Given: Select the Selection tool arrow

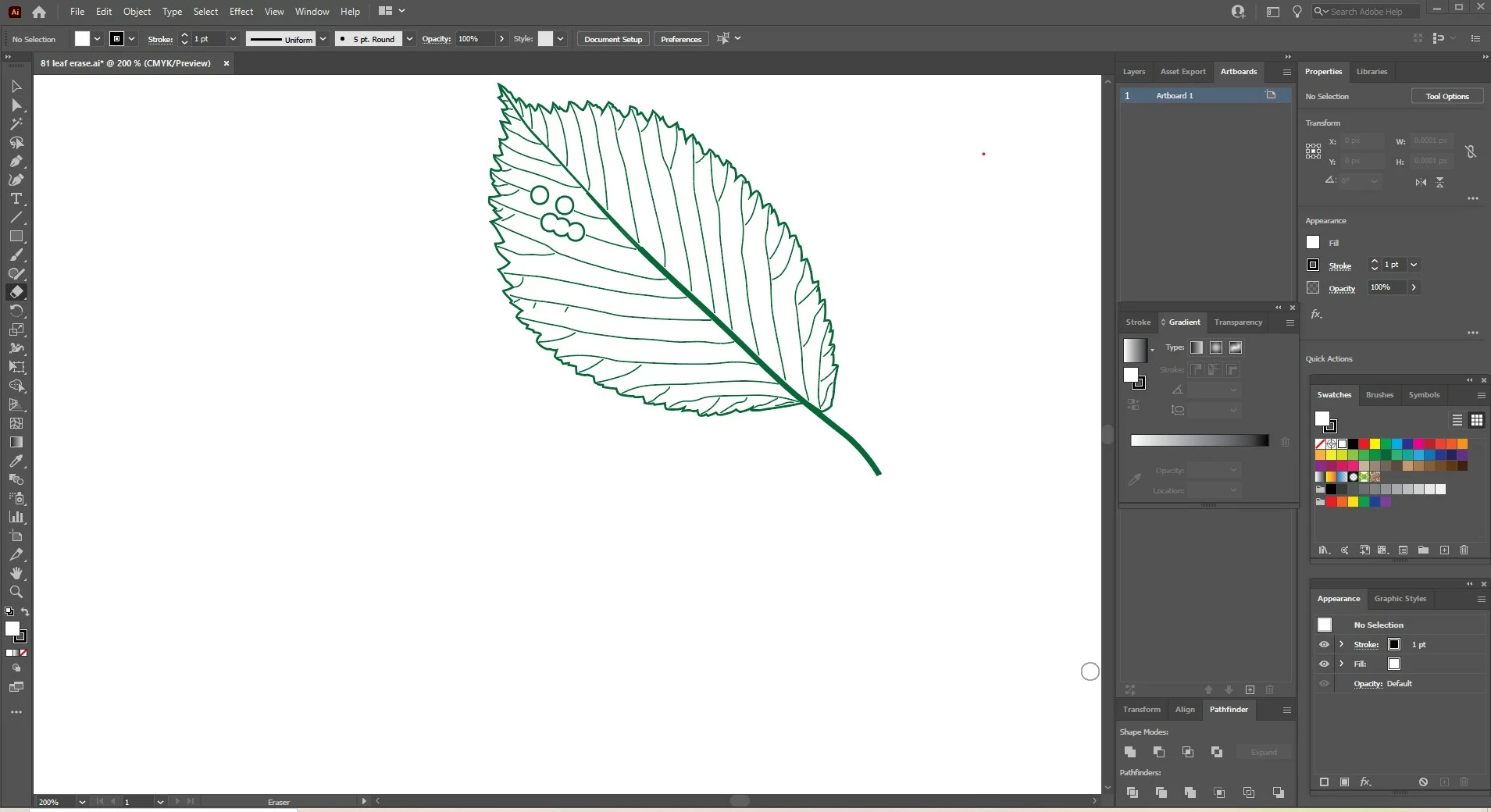Looking at the screenshot, I should tap(16, 87).
